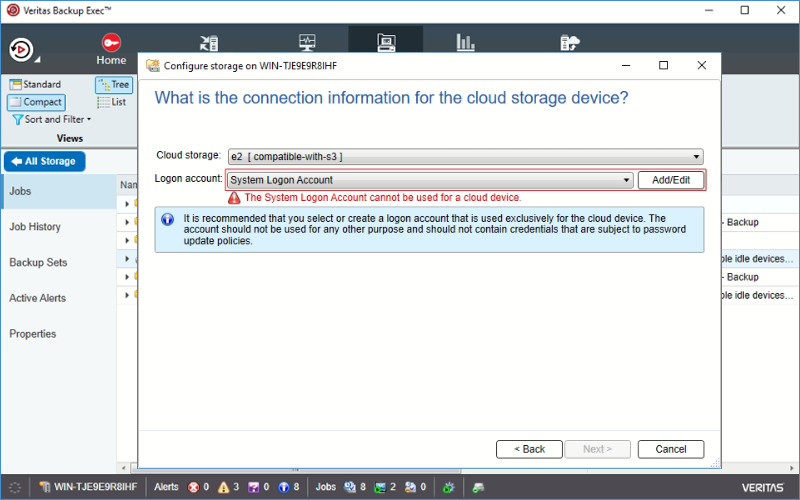Click the Veritas Backup Exec app logo

tap(13, 10)
